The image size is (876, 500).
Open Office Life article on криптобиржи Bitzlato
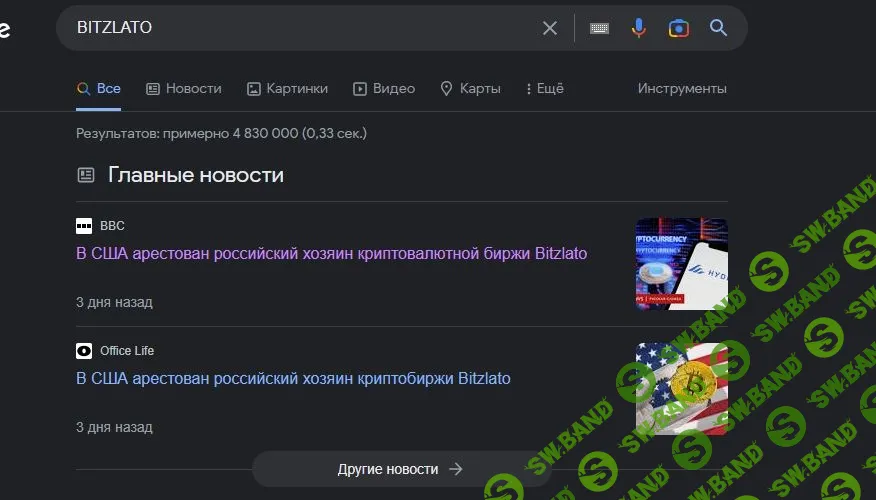click(293, 378)
